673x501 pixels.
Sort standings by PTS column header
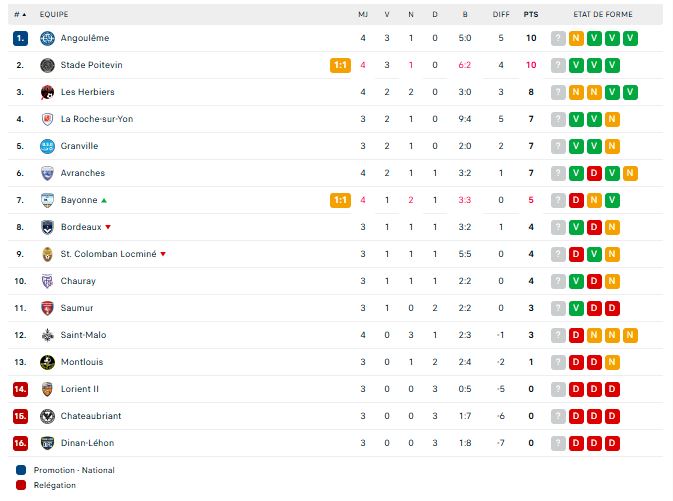(x=531, y=15)
